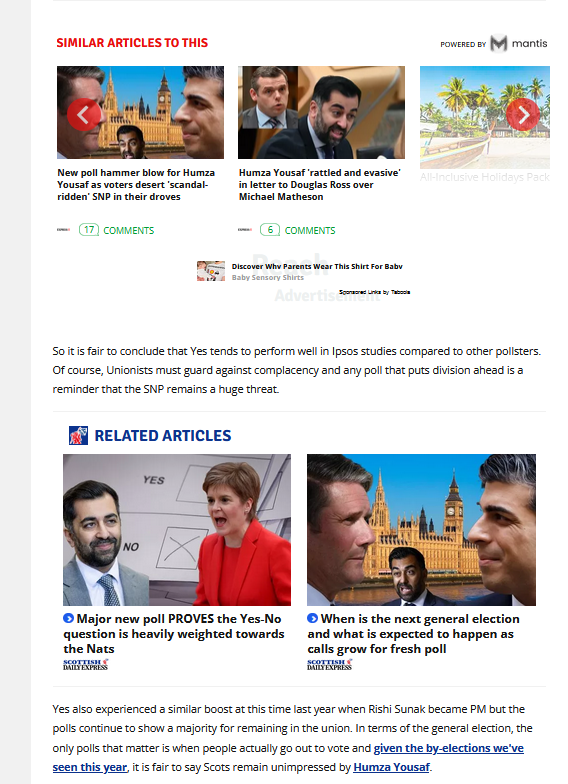Screen dimensions: 568x784
Task: Click Scottish Daily Express logo under election article
Action: click(x=330, y=664)
